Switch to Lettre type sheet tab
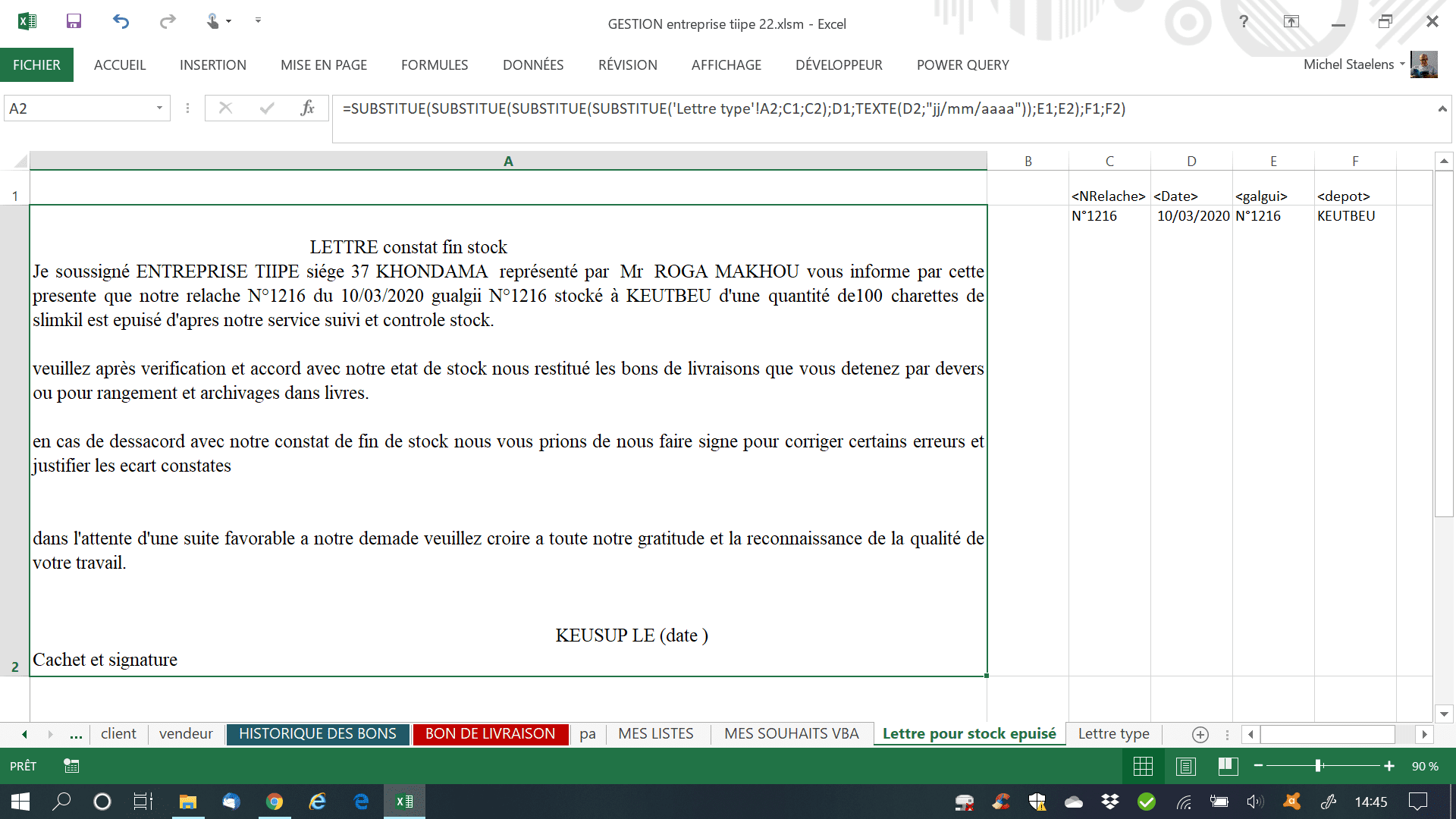This screenshot has height=819, width=1456. pos(1113,733)
